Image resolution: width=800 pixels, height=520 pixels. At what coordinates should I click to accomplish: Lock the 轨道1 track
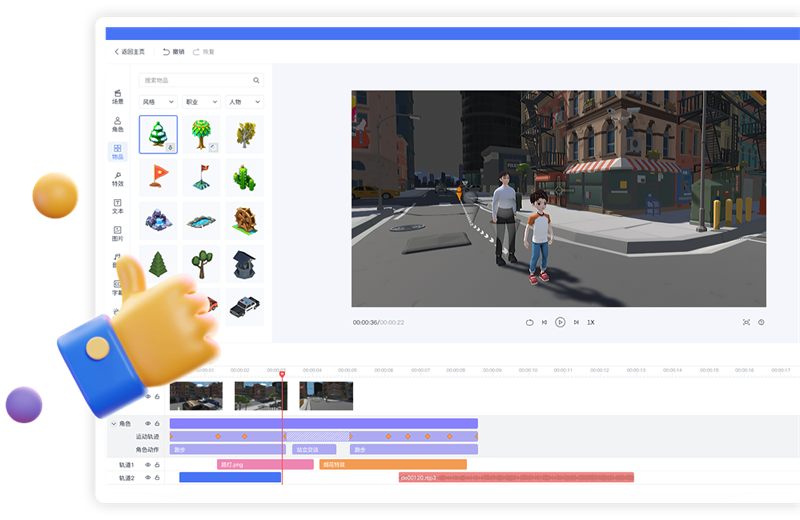coord(157,464)
